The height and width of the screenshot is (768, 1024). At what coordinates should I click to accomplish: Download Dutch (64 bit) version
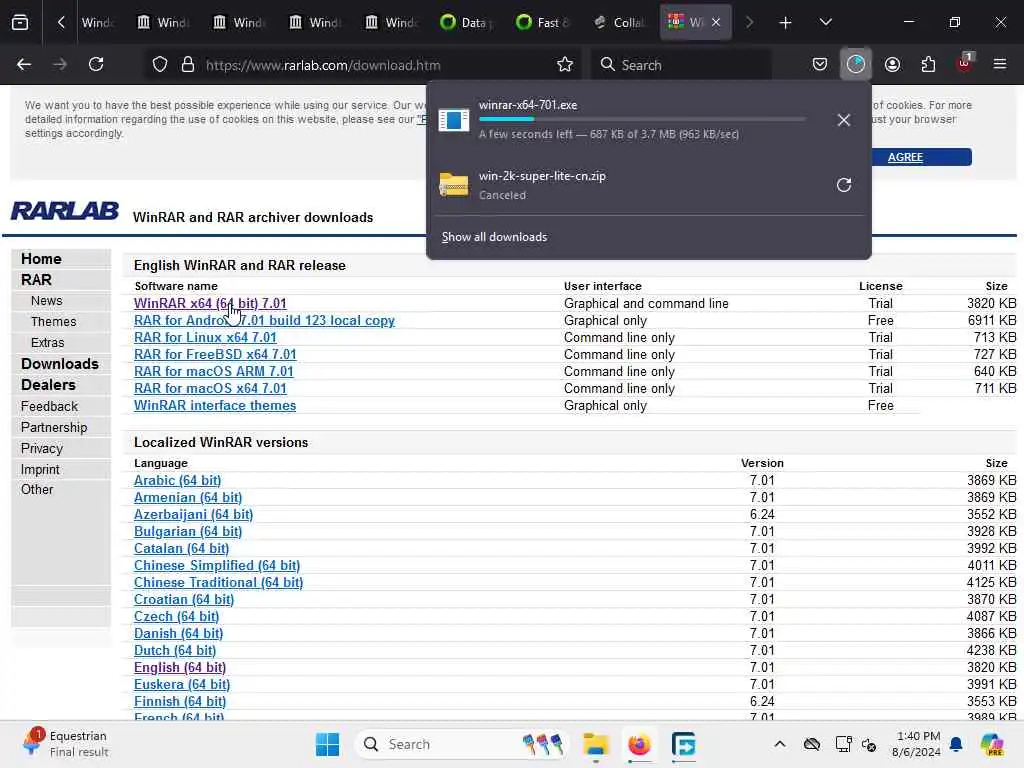175,650
